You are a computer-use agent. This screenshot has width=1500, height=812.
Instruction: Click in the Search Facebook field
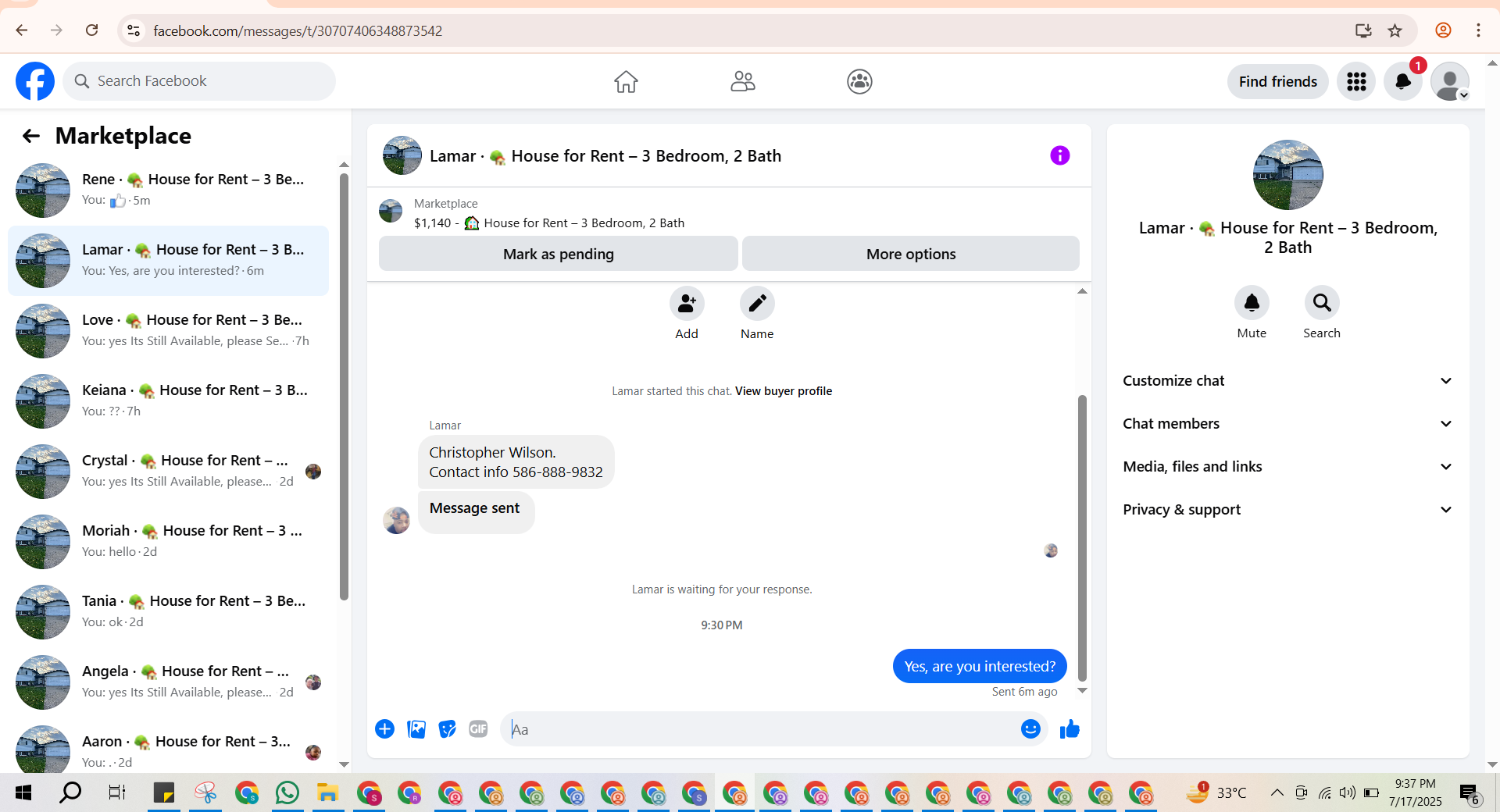199,81
